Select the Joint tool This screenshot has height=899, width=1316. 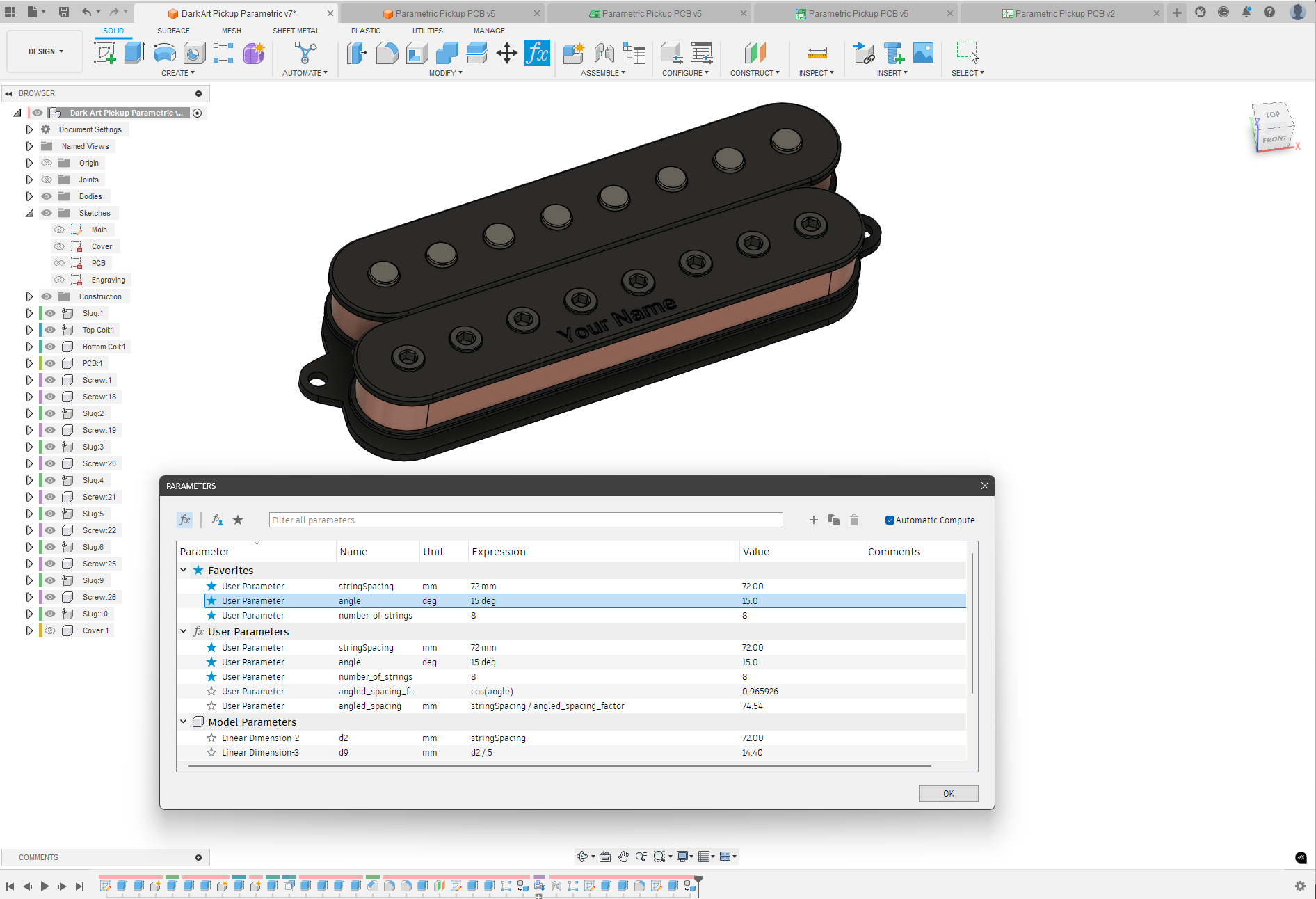(x=604, y=53)
